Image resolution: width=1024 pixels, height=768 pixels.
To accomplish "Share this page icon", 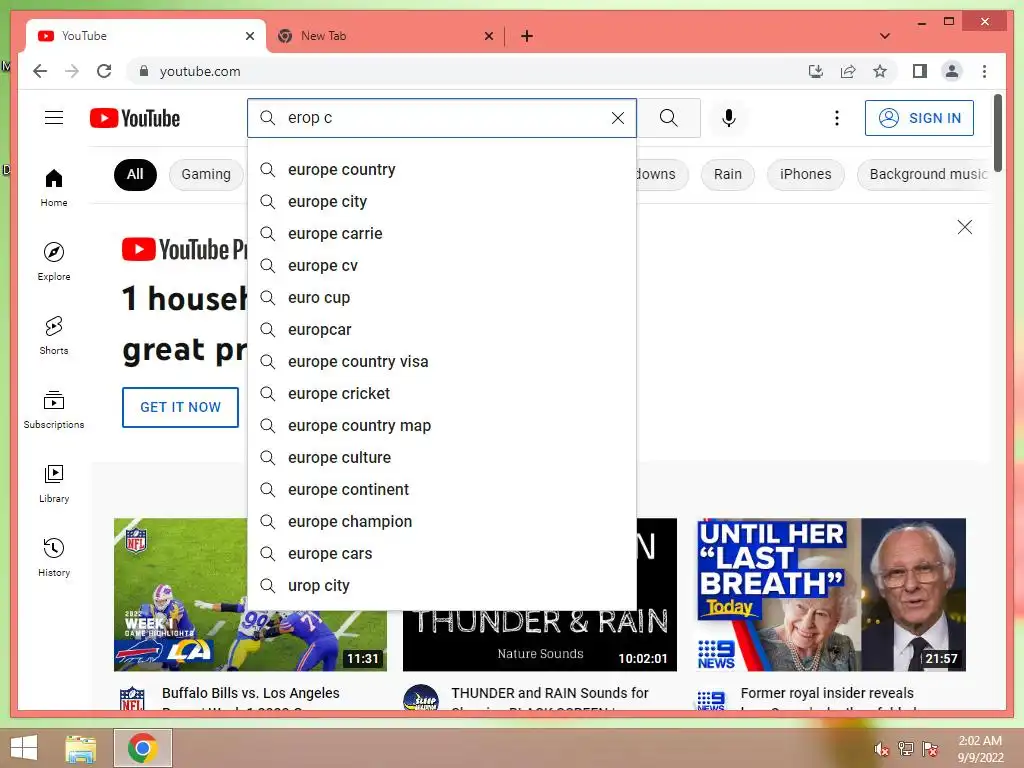I will click(848, 71).
